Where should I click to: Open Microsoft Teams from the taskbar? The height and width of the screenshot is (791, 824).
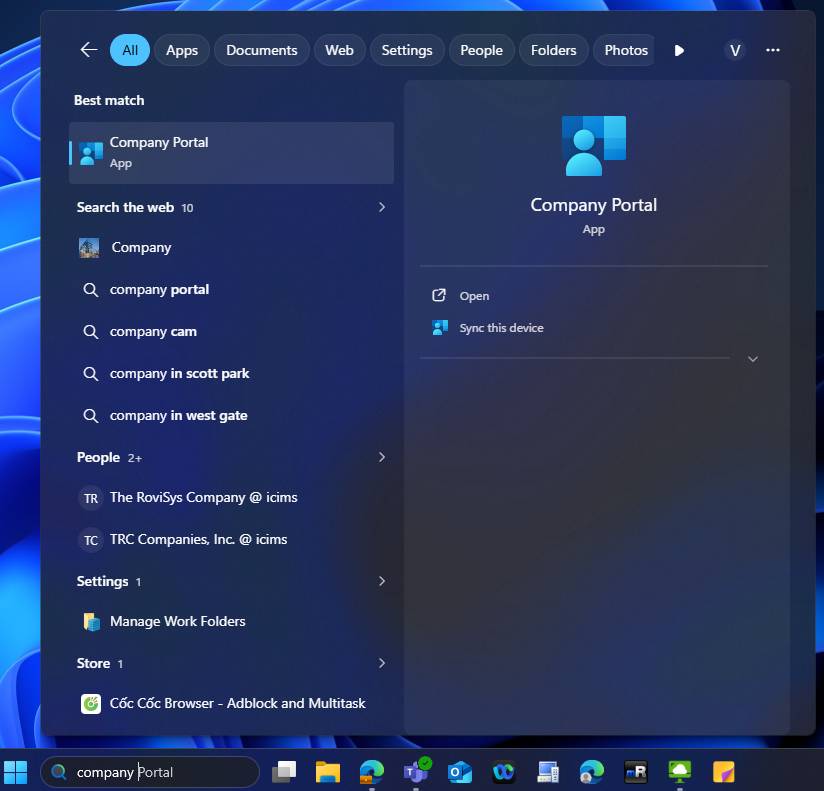tap(415, 771)
